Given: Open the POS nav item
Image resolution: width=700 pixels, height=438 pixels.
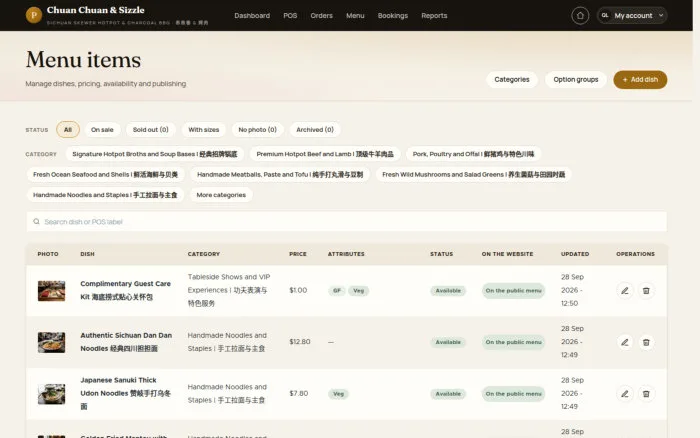Looking at the screenshot, I should pyautogui.click(x=290, y=16).
